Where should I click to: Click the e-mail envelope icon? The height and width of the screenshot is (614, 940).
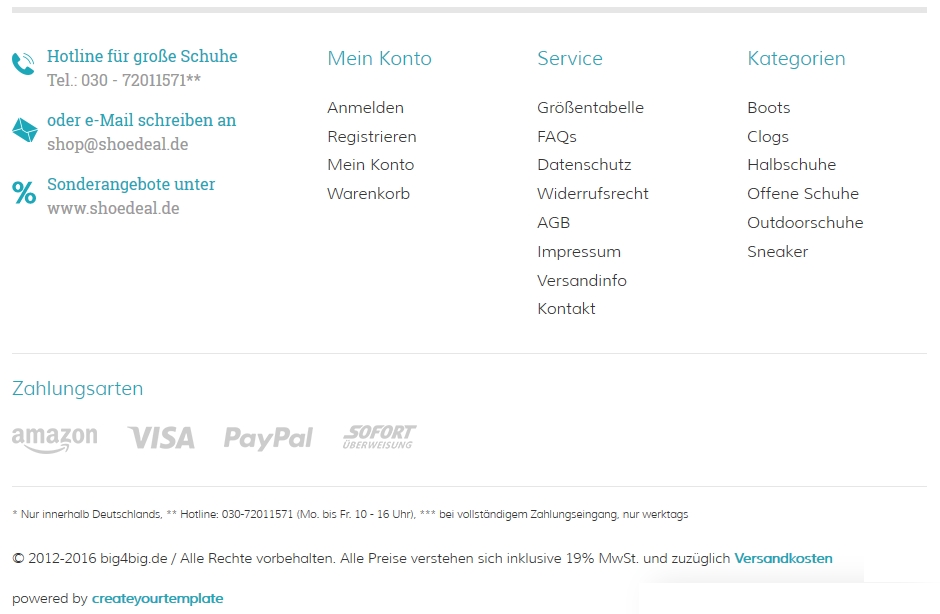24,130
